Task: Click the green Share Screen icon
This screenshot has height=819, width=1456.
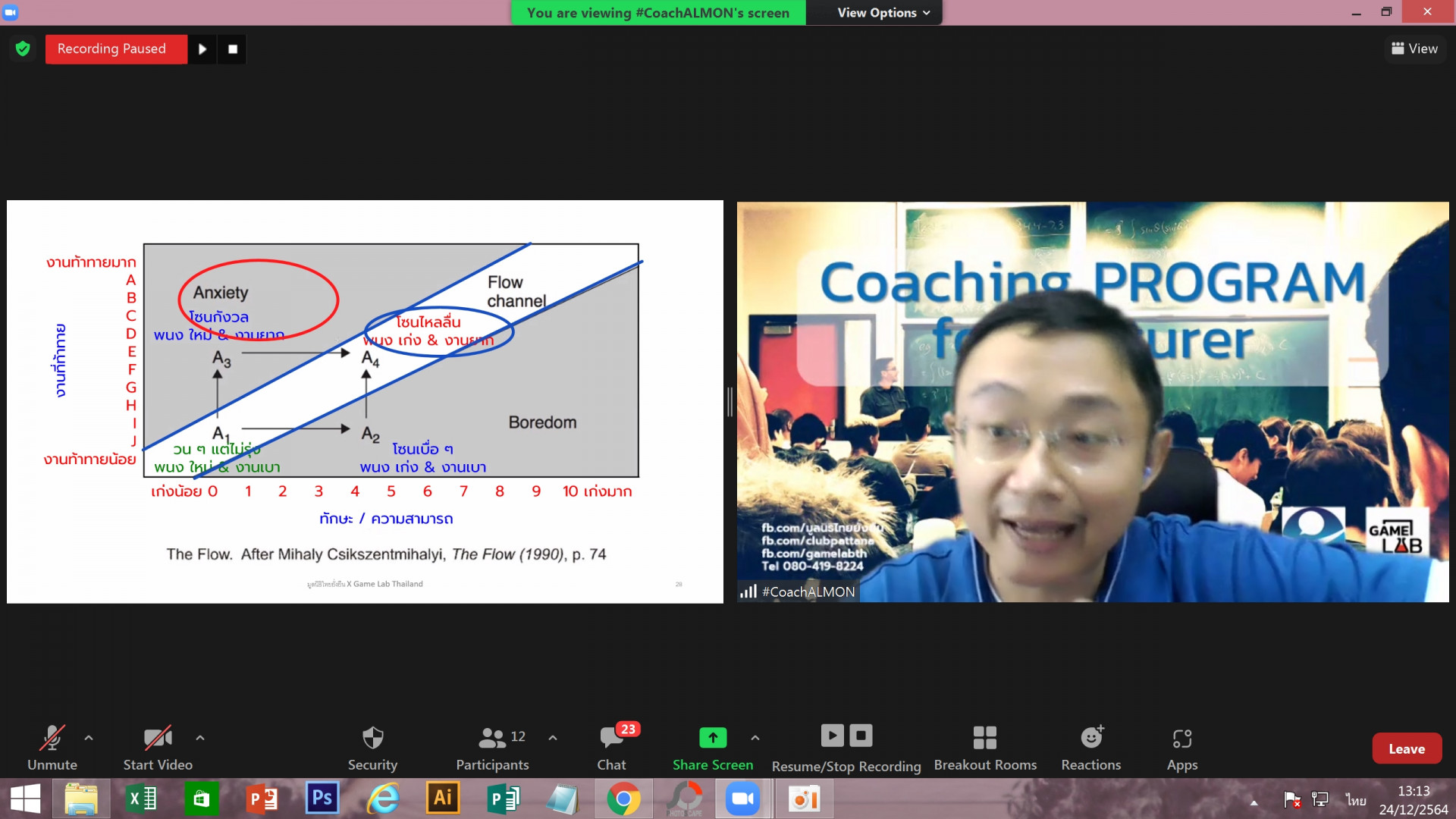Action: pyautogui.click(x=712, y=738)
